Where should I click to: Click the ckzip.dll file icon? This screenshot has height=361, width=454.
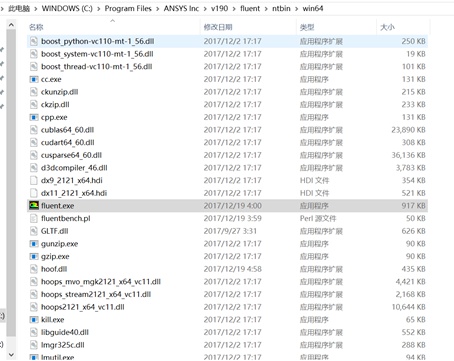click(x=34, y=105)
